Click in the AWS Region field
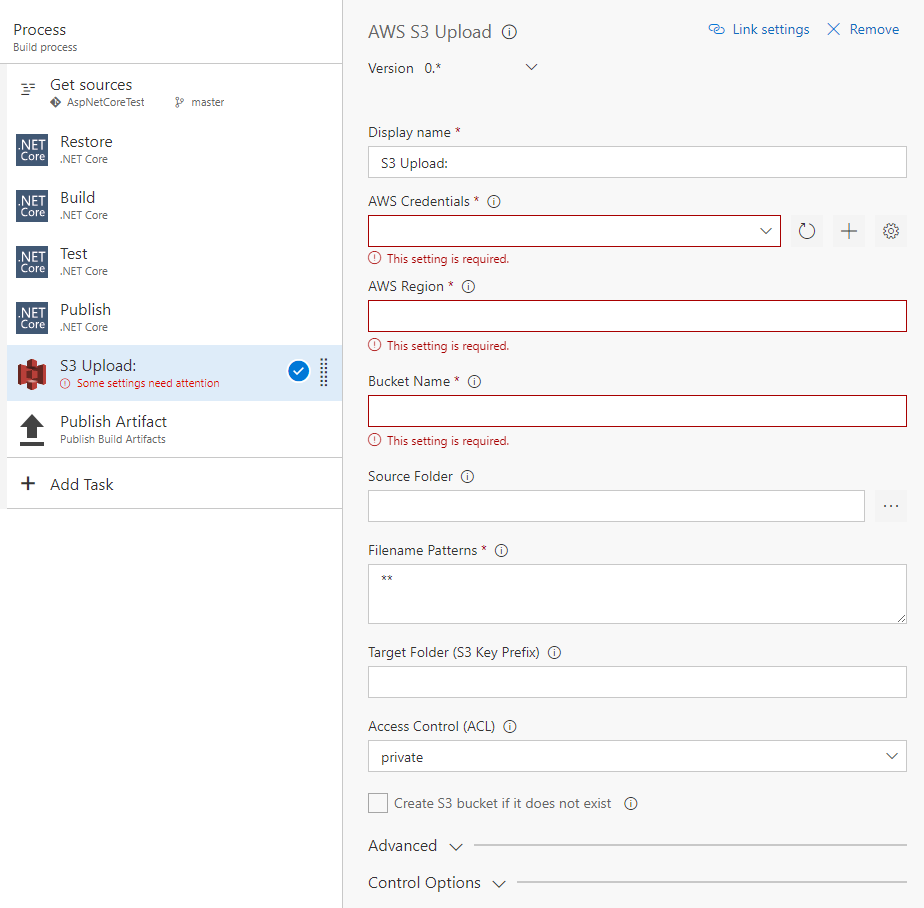 click(x=637, y=316)
